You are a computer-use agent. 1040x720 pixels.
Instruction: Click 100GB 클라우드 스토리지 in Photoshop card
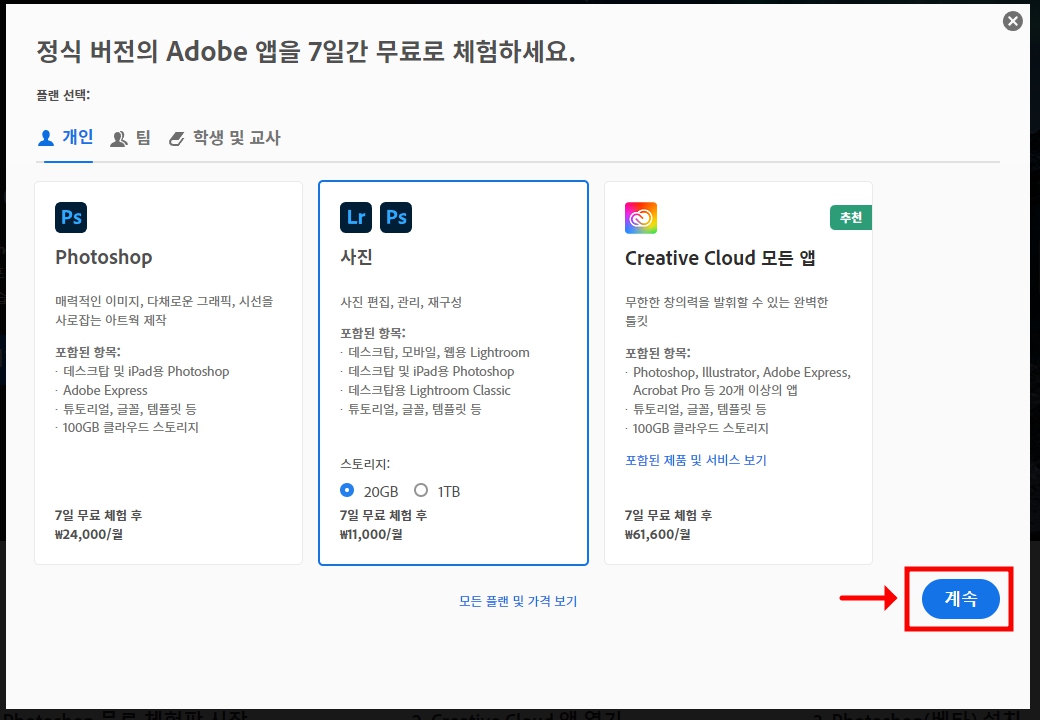tap(131, 428)
